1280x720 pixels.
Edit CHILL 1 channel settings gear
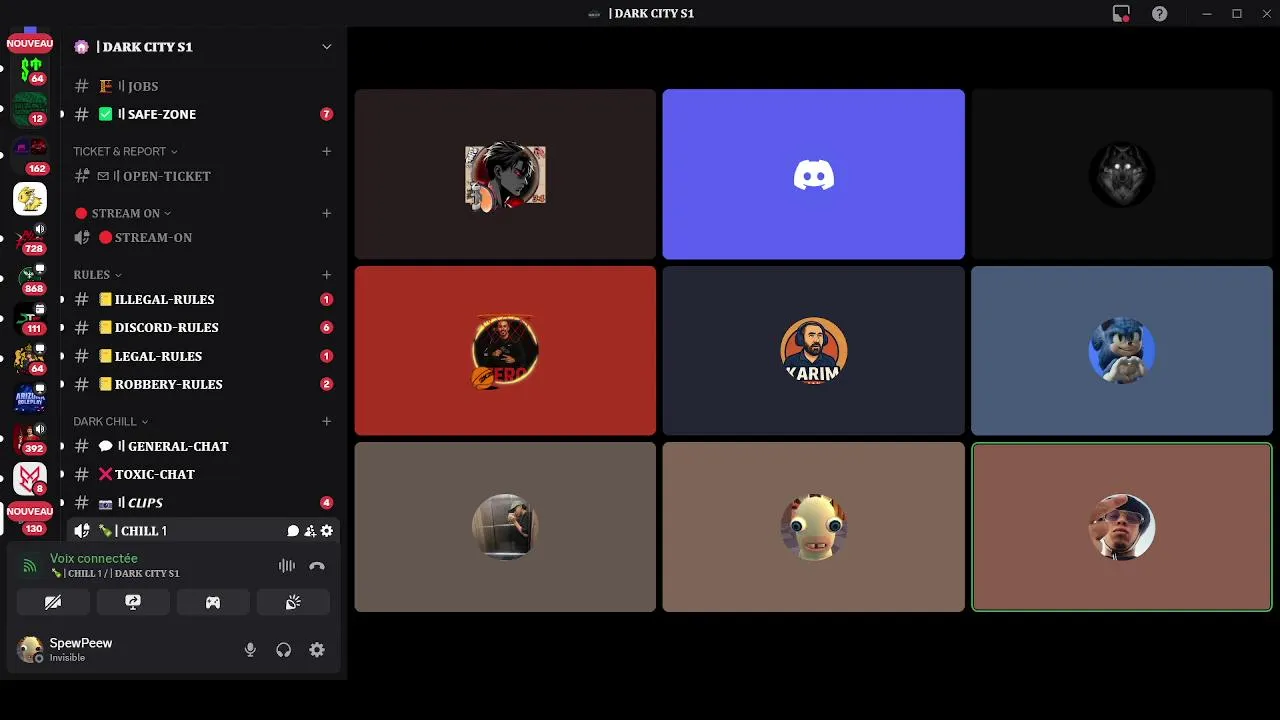tap(327, 531)
